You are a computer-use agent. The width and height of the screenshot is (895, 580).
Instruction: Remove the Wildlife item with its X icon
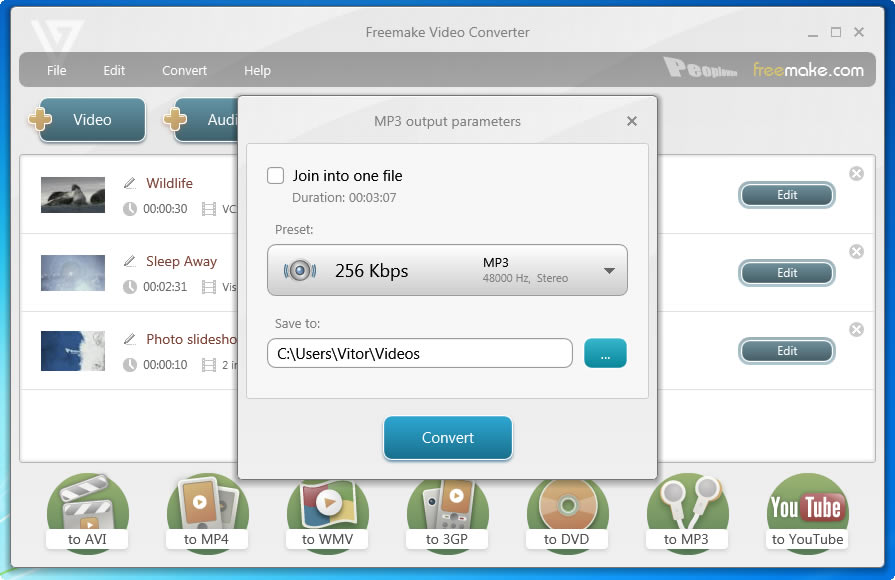point(856,174)
